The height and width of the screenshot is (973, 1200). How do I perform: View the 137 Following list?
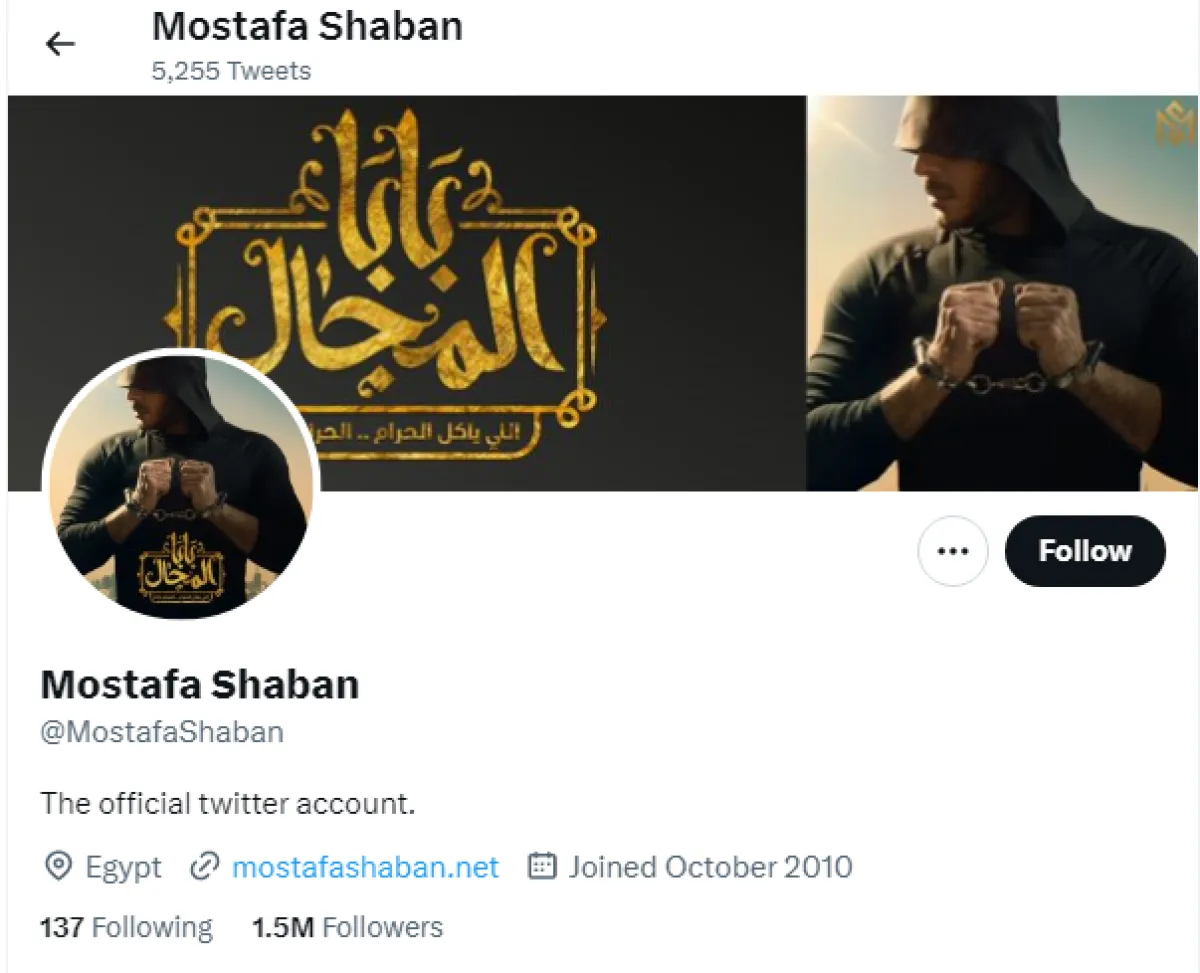tap(126, 927)
